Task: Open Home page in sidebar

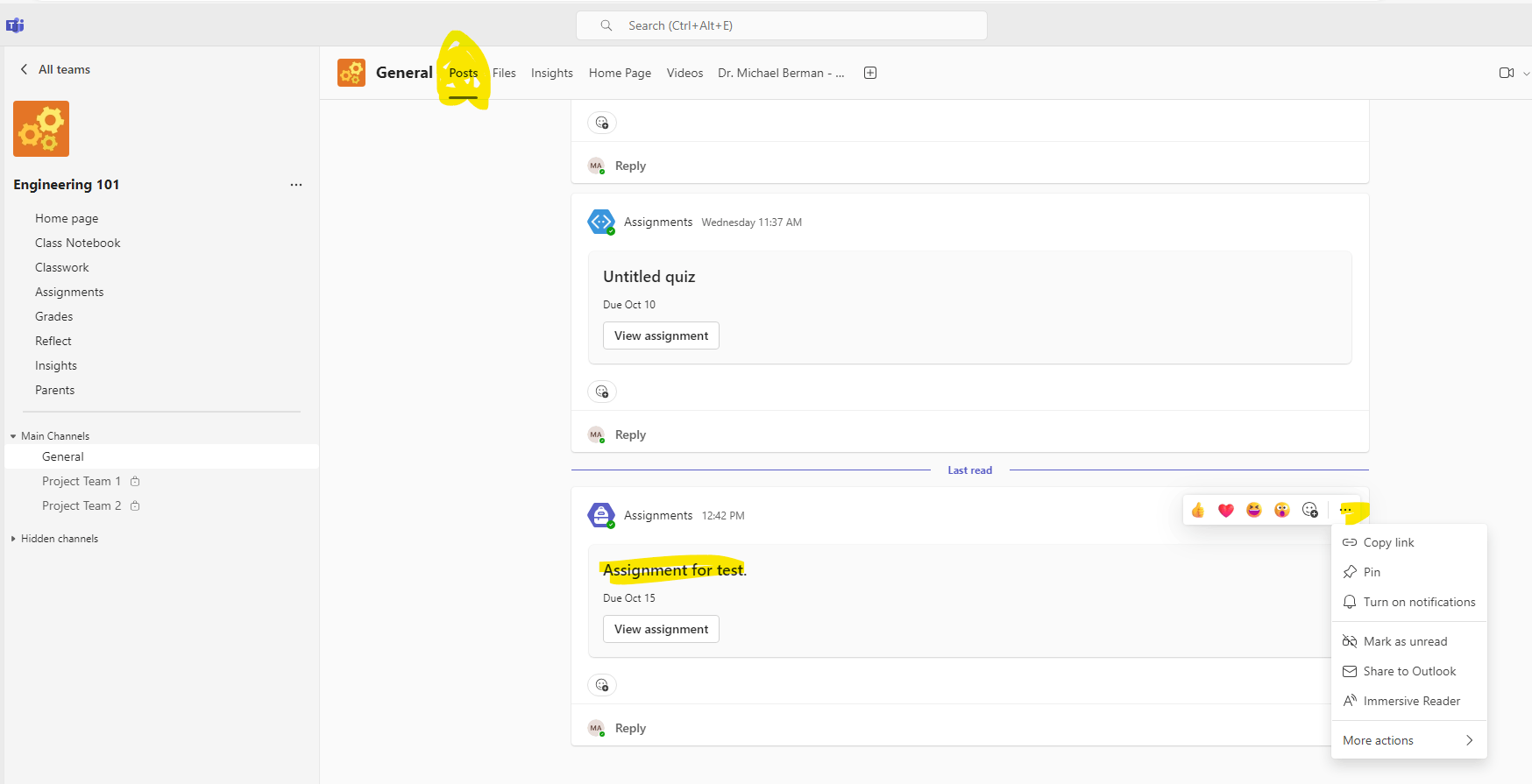Action: tap(67, 218)
